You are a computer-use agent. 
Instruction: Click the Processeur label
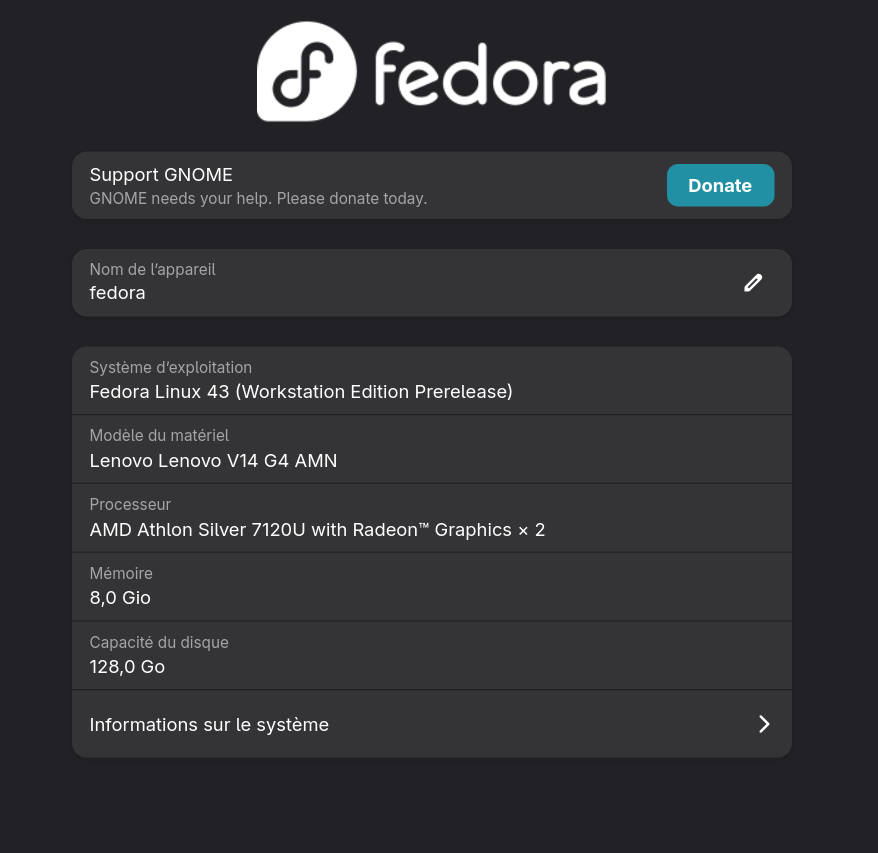click(130, 504)
